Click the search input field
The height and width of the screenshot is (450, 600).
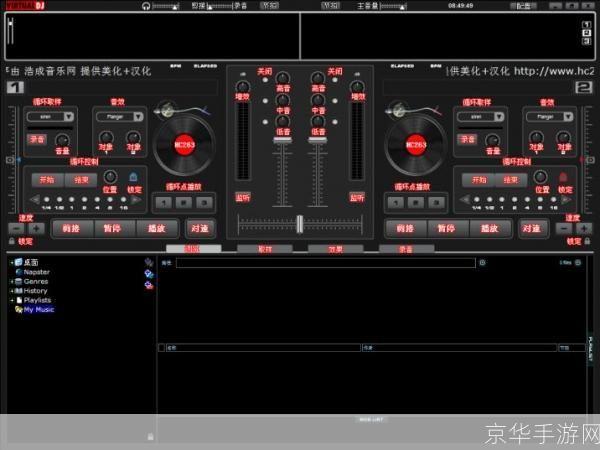[326, 262]
